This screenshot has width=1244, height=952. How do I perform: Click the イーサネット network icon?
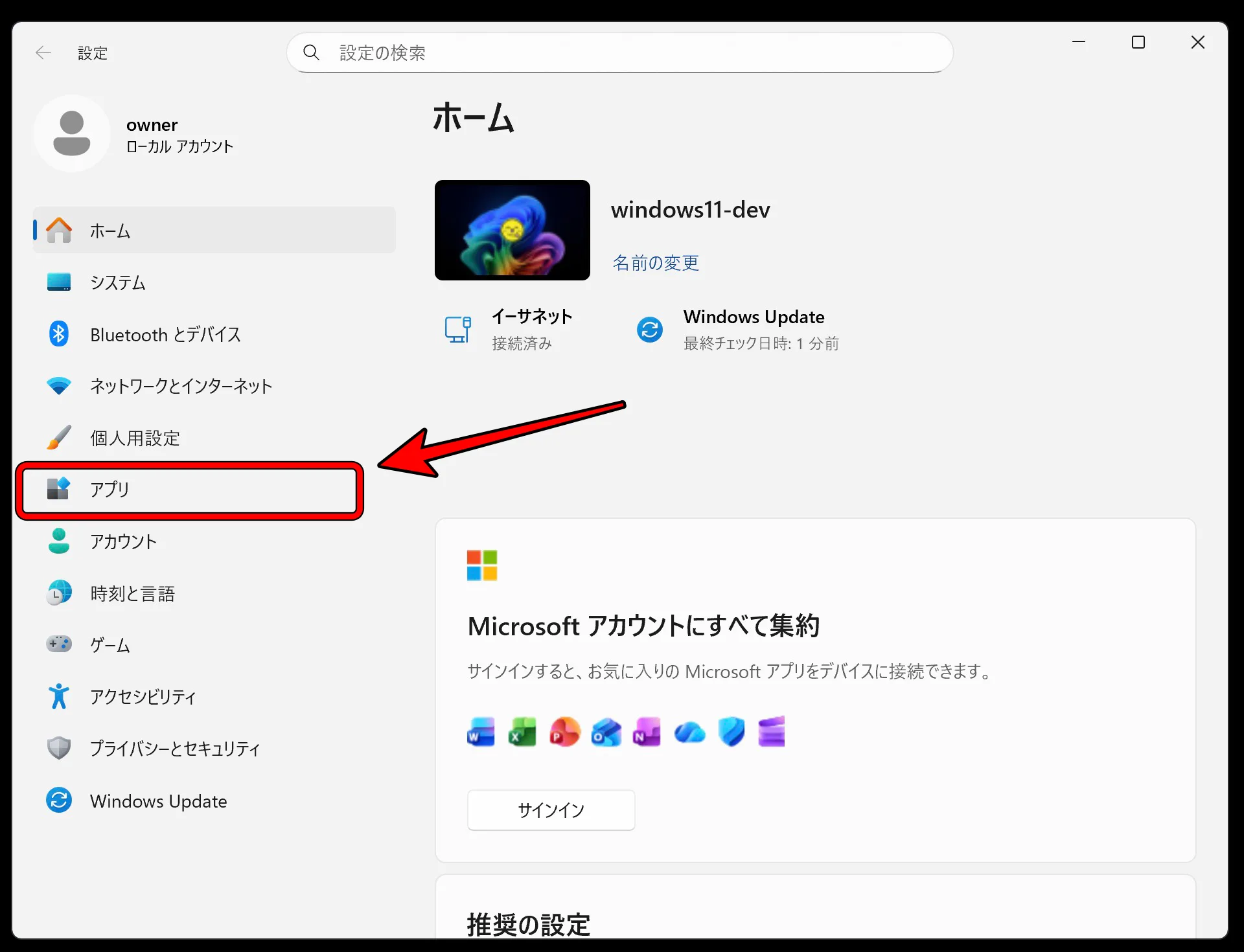pos(458,329)
